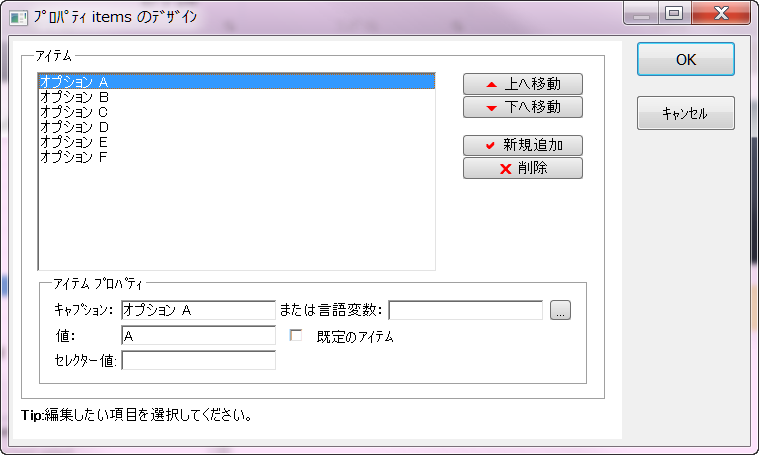The width and height of the screenshot is (759, 455).
Task: Click the 上へ移動 (move up) button
Action: pyautogui.click(x=523, y=84)
